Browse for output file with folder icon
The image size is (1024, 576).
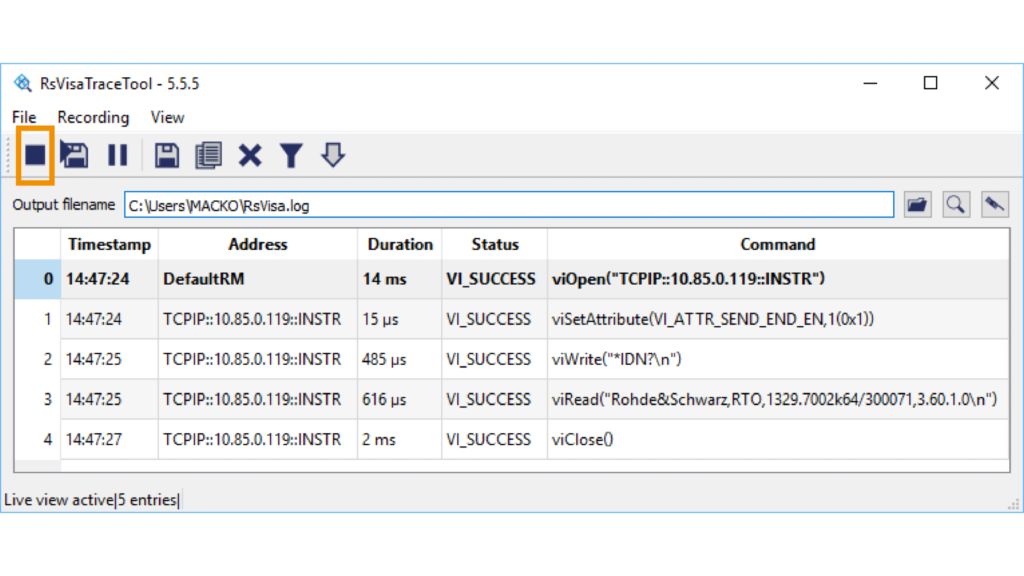[x=916, y=205]
